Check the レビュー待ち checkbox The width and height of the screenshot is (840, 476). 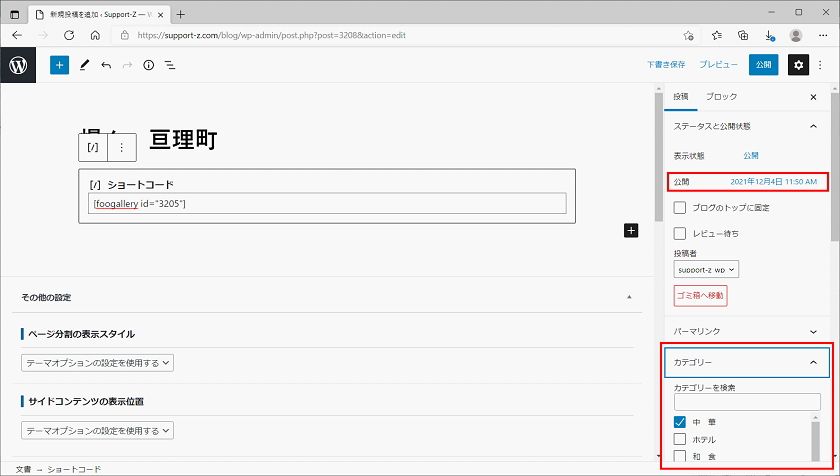(x=680, y=234)
